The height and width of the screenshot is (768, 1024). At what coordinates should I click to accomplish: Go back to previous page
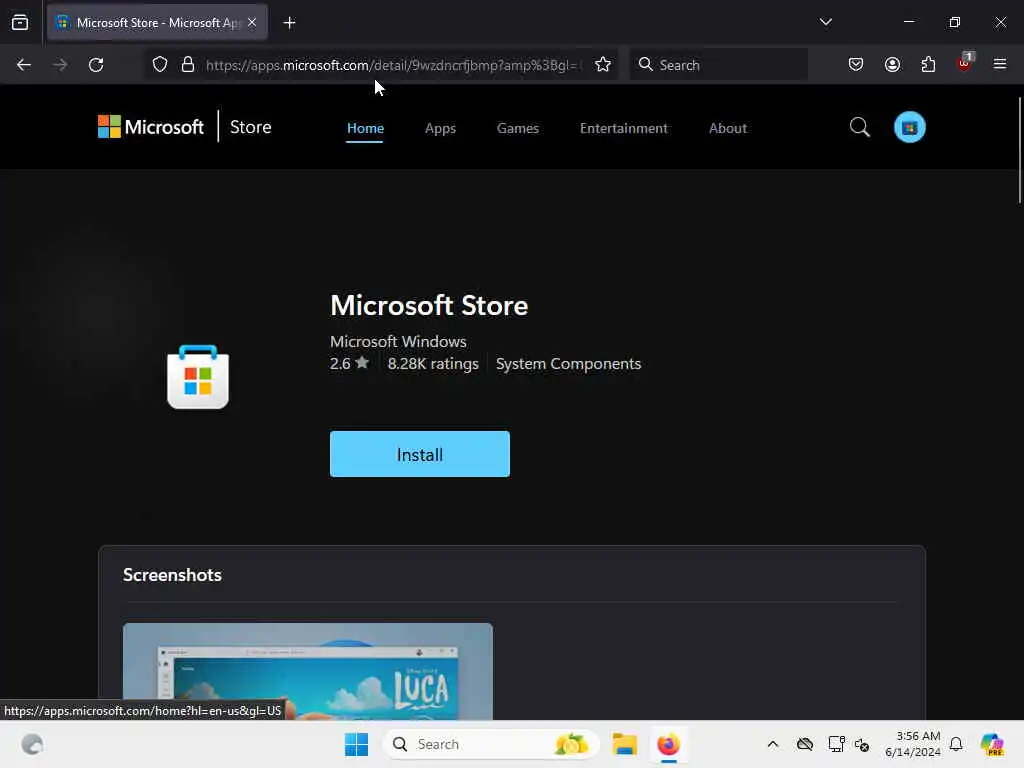pos(24,65)
